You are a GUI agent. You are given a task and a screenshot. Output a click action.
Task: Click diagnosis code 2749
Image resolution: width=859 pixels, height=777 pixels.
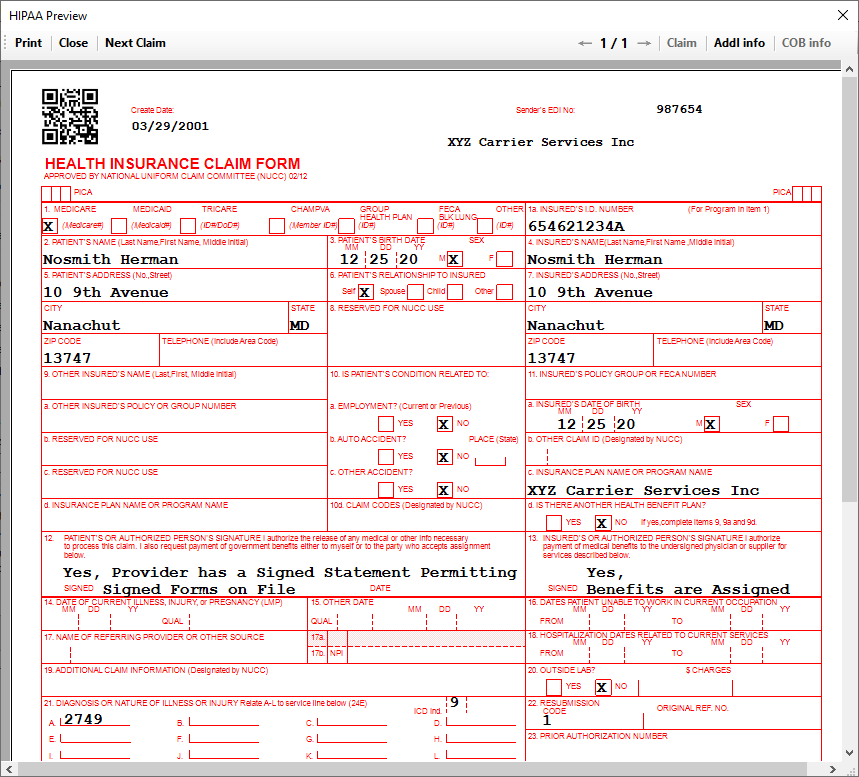[83, 719]
